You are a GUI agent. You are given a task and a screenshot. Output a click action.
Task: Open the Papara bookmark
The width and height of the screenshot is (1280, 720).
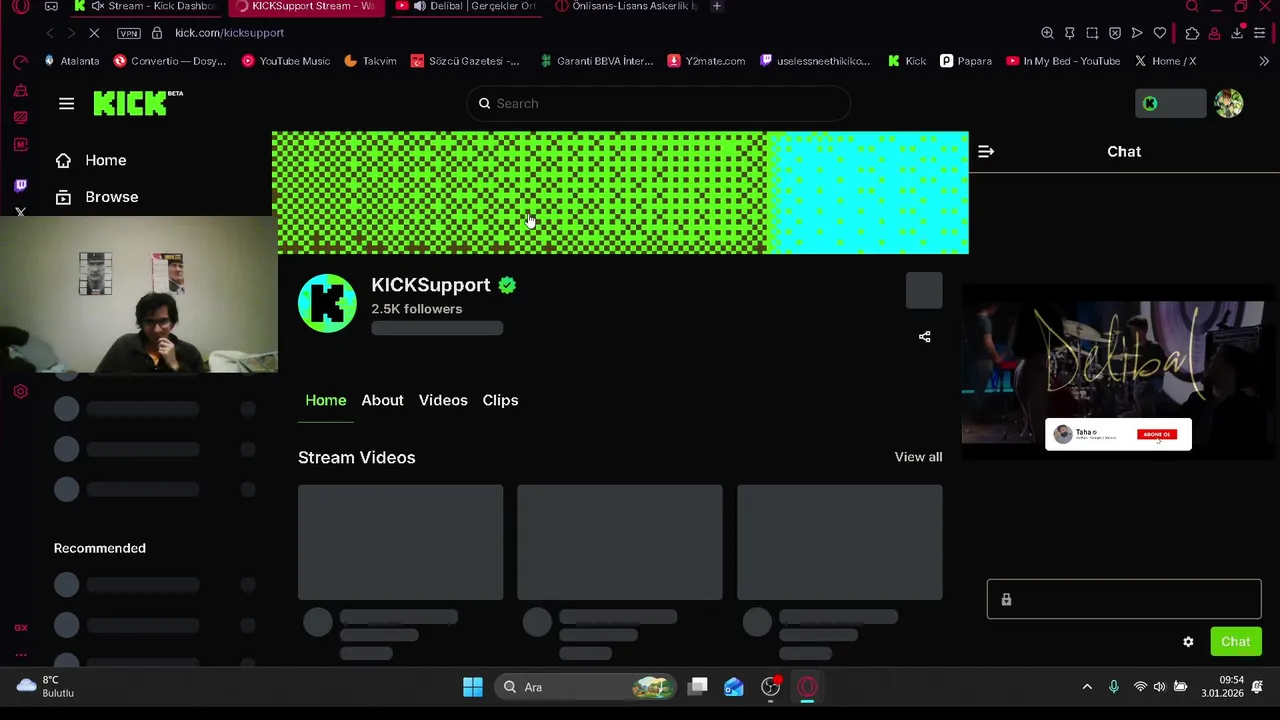tap(966, 61)
